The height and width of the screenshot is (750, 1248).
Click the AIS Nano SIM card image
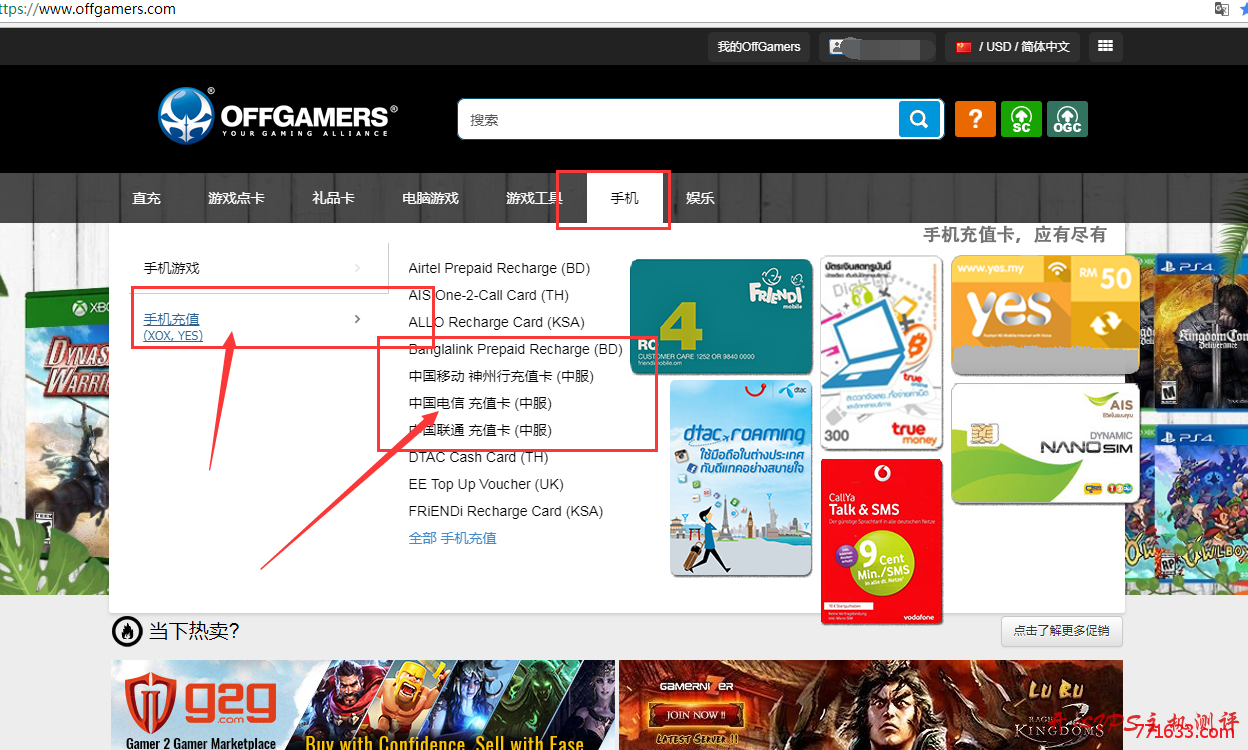[1046, 443]
